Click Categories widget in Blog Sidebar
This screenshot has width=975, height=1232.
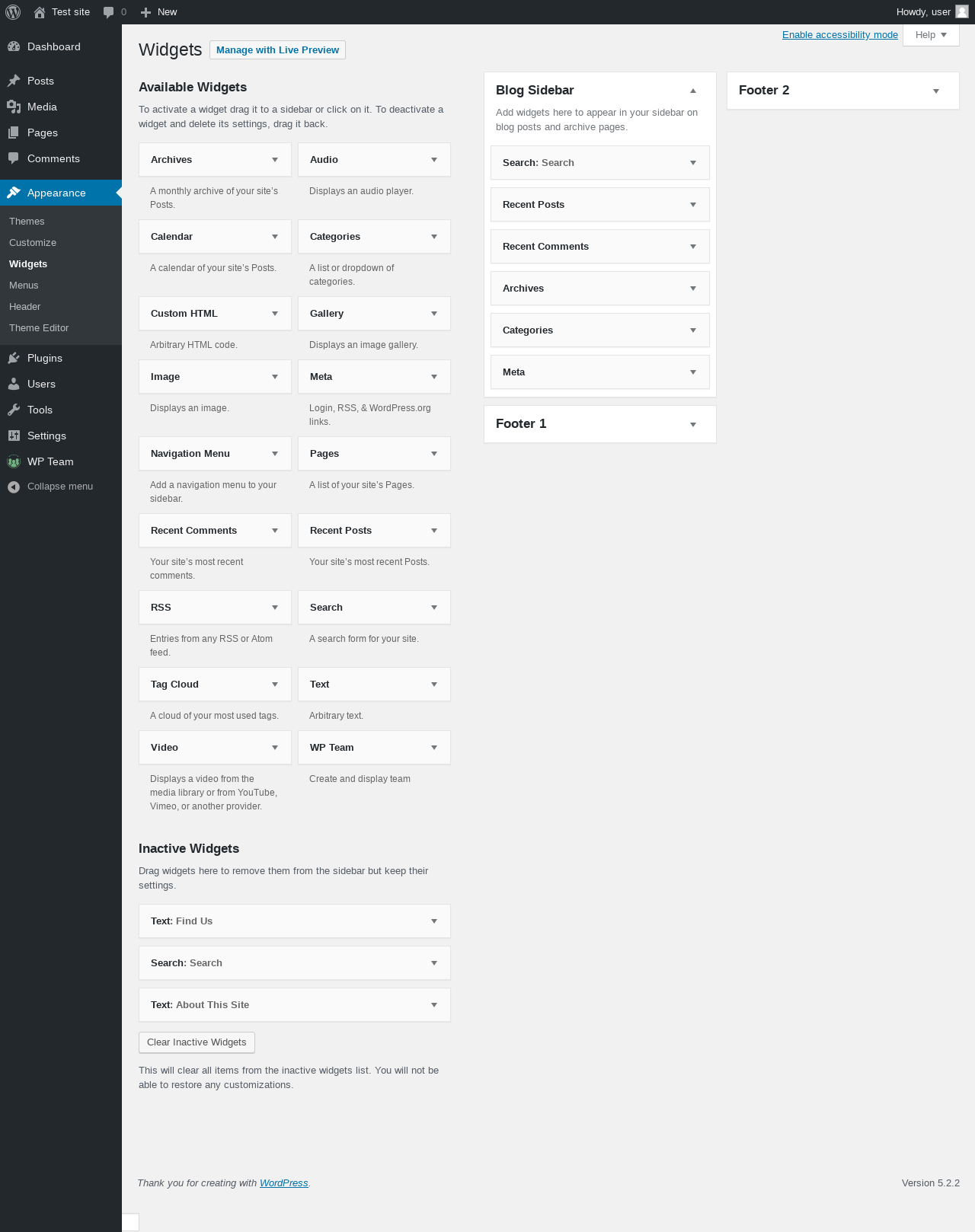600,330
